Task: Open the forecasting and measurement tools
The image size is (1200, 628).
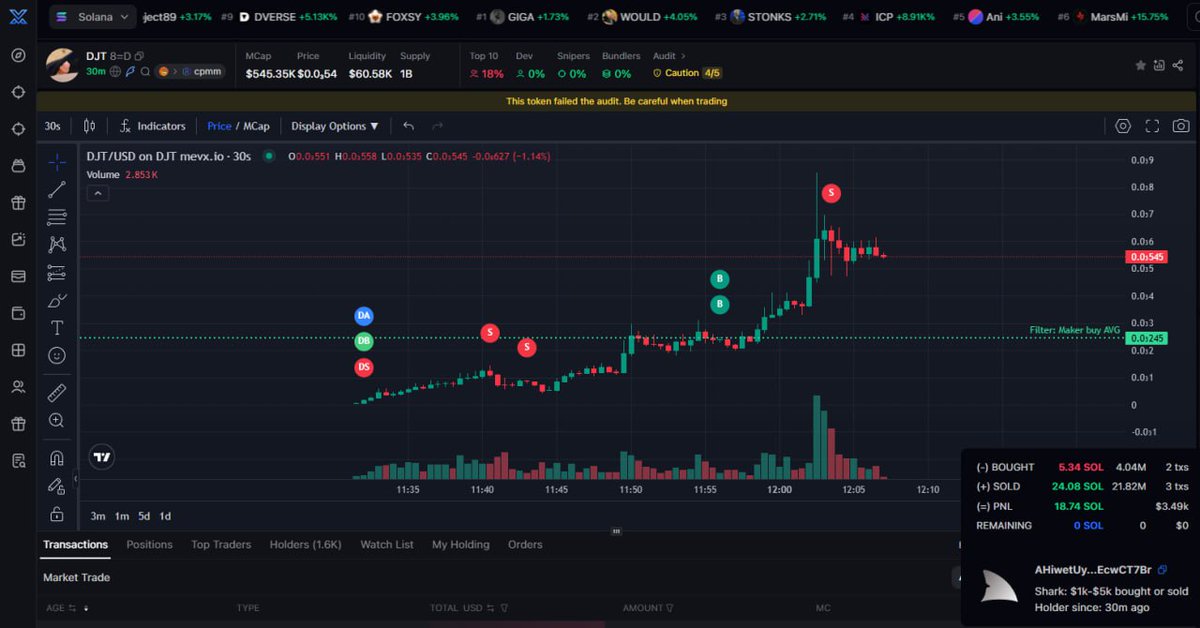Action: click(57, 272)
